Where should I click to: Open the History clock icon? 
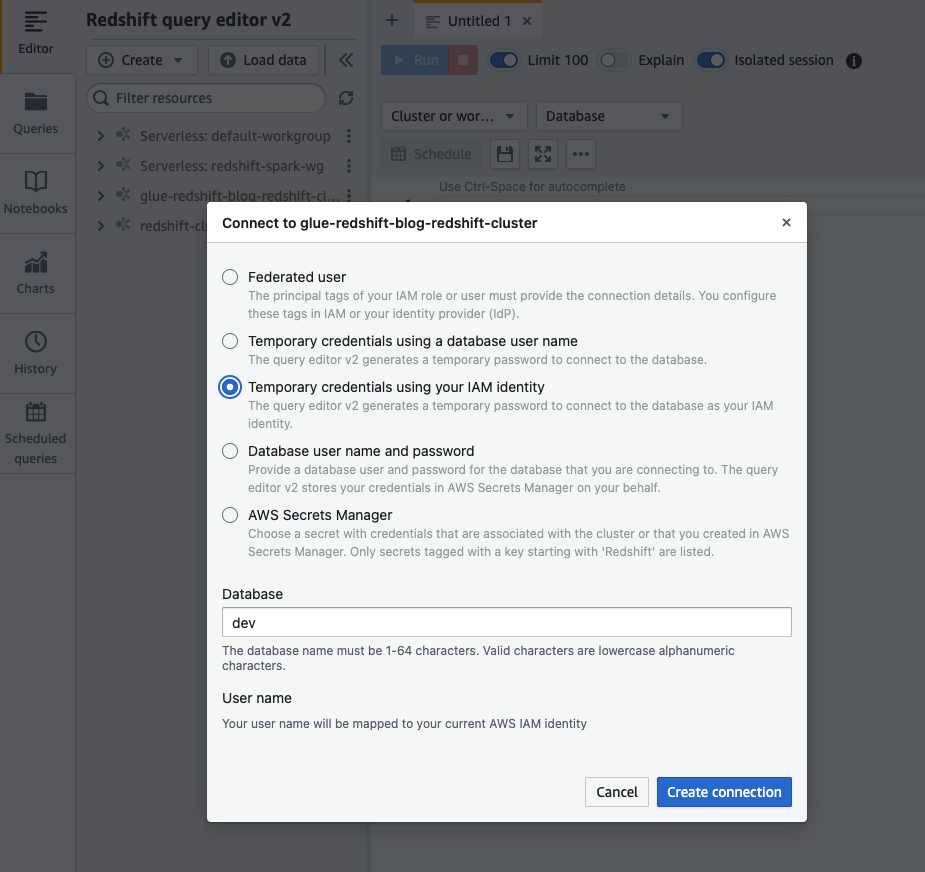35,342
